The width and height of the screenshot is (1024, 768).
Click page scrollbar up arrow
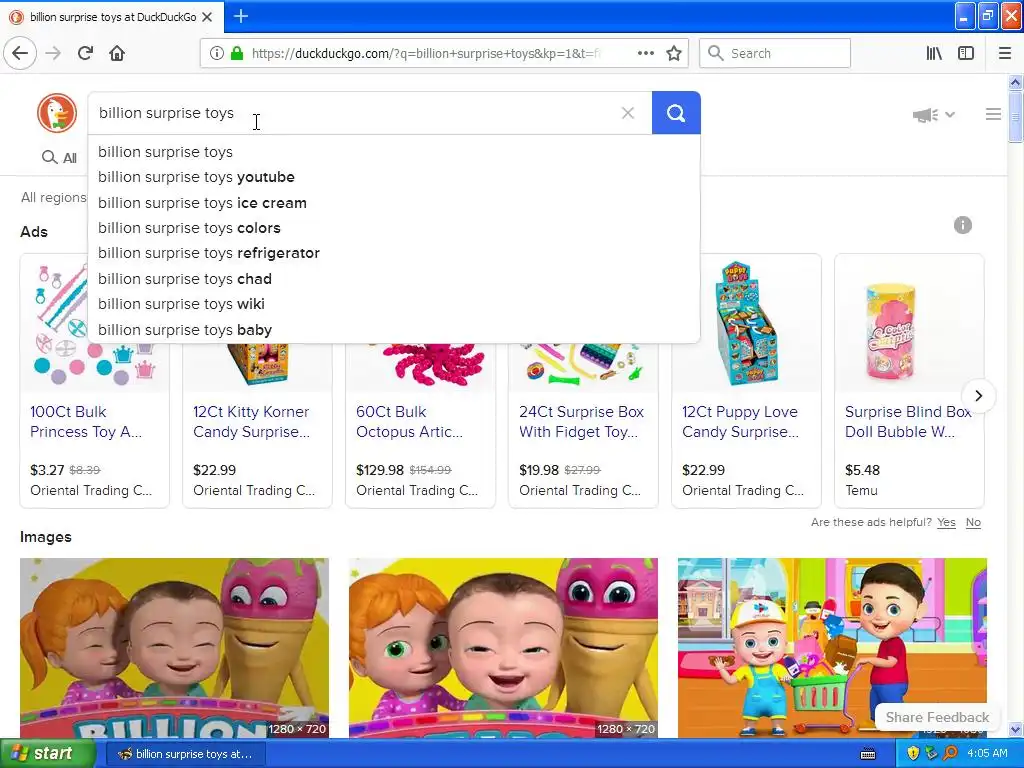click(x=1015, y=82)
